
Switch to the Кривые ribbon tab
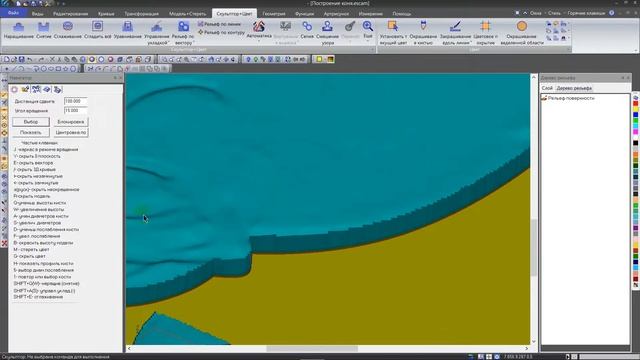click(106, 13)
